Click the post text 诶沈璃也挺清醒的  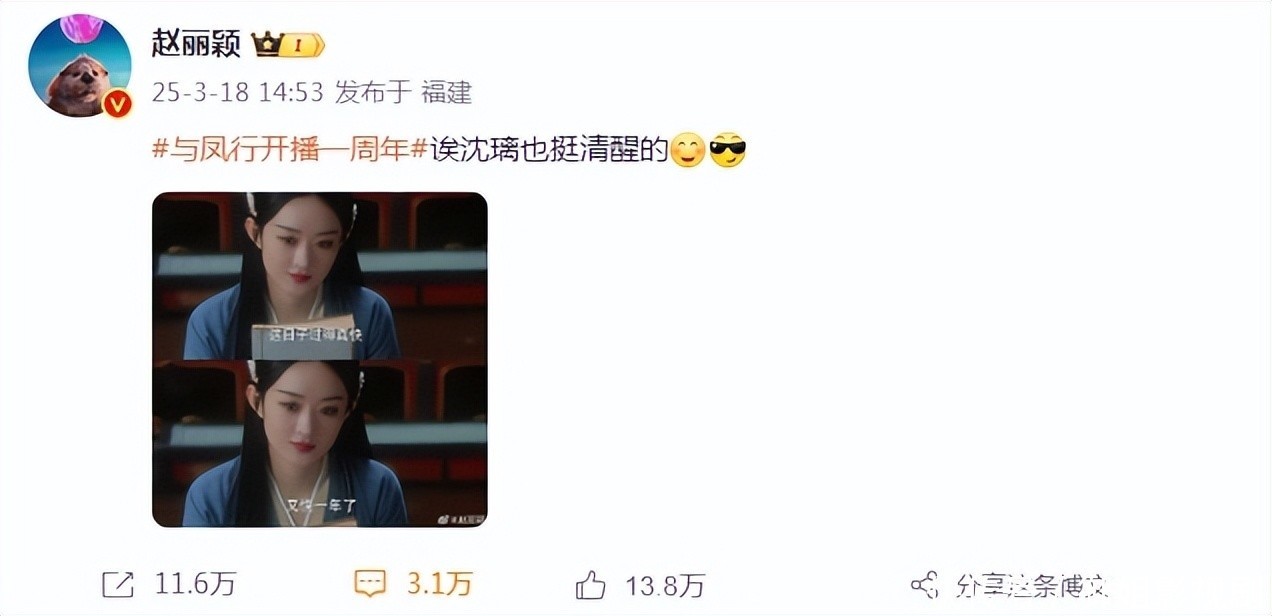[548, 152]
